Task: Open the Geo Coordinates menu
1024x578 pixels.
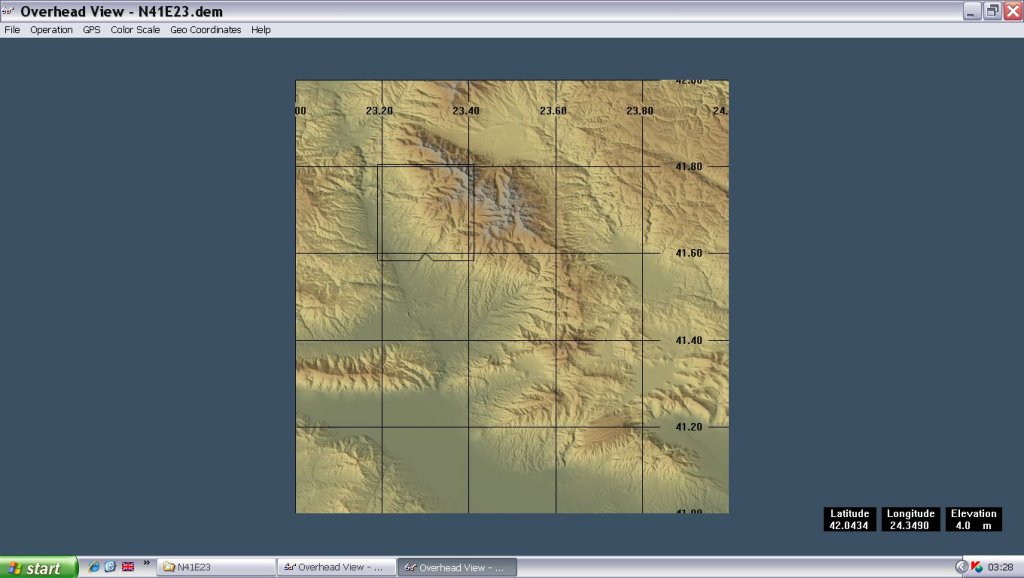Action: (206, 30)
